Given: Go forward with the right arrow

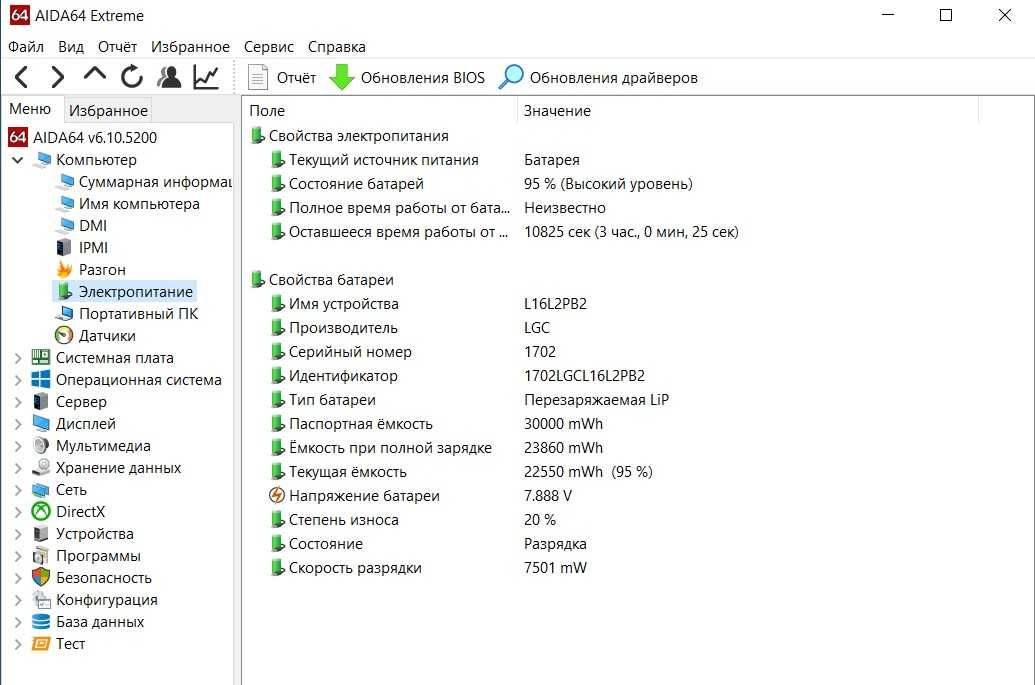Looking at the screenshot, I should [58, 77].
